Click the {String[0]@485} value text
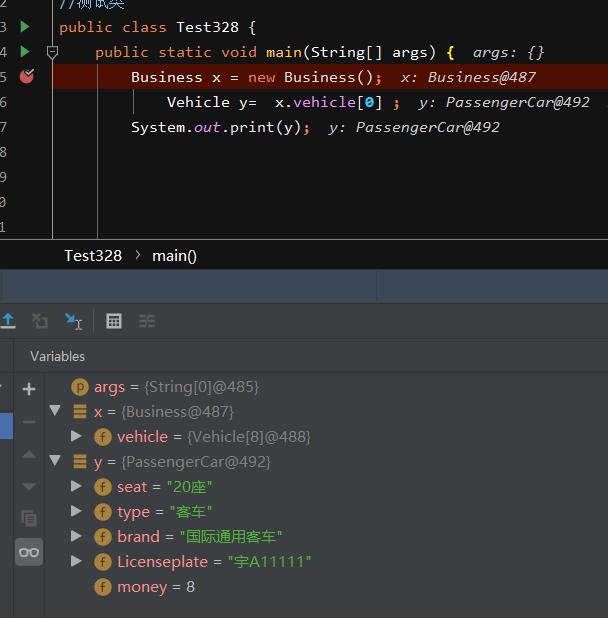The height and width of the screenshot is (618, 608). pyautogui.click(x=201, y=387)
